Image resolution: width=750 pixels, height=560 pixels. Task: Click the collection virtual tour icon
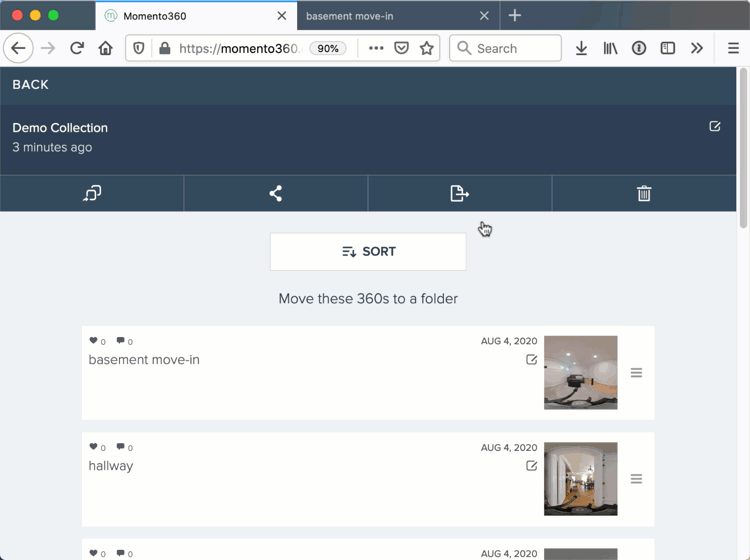click(x=92, y=193)
